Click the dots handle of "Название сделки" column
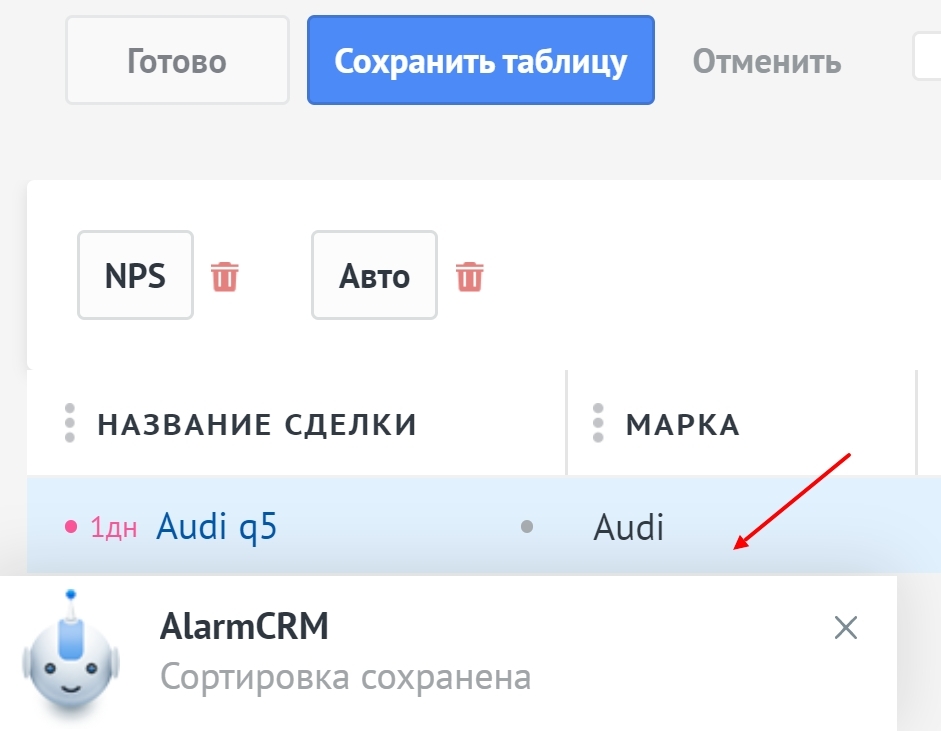The image size is (941, 731). coord(70,424)
